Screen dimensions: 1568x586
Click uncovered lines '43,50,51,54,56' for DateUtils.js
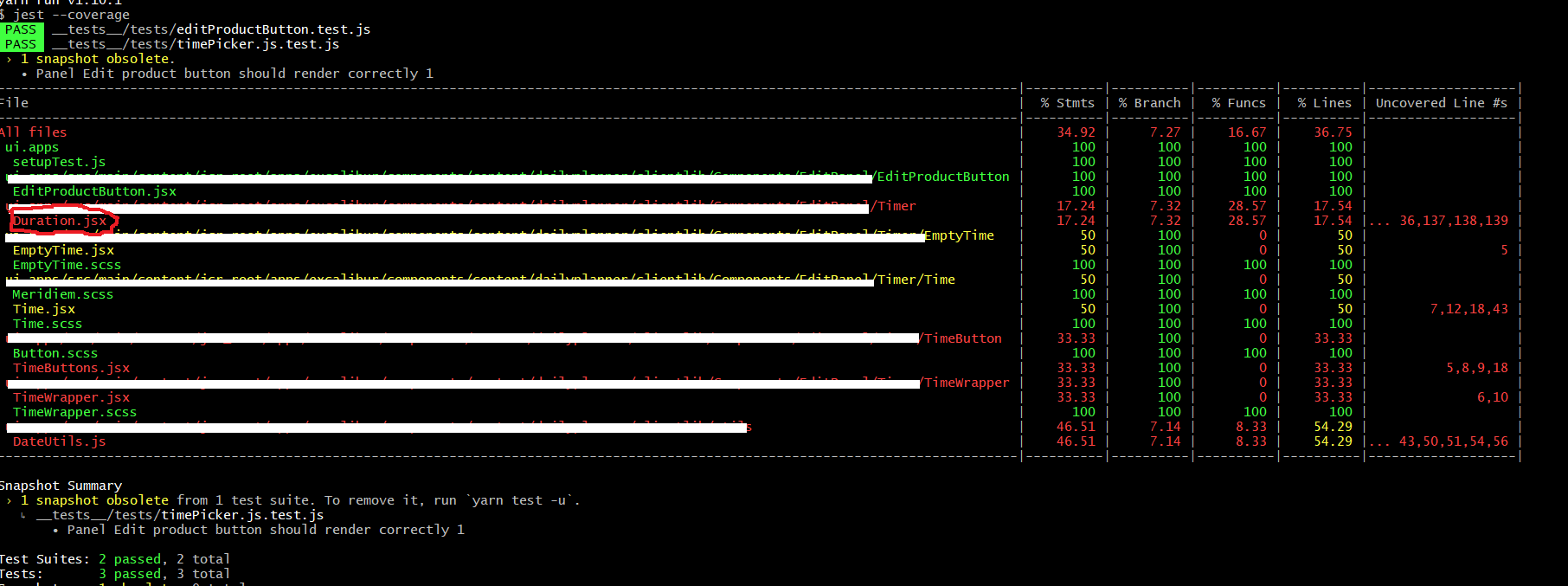tap(1454, 441)
